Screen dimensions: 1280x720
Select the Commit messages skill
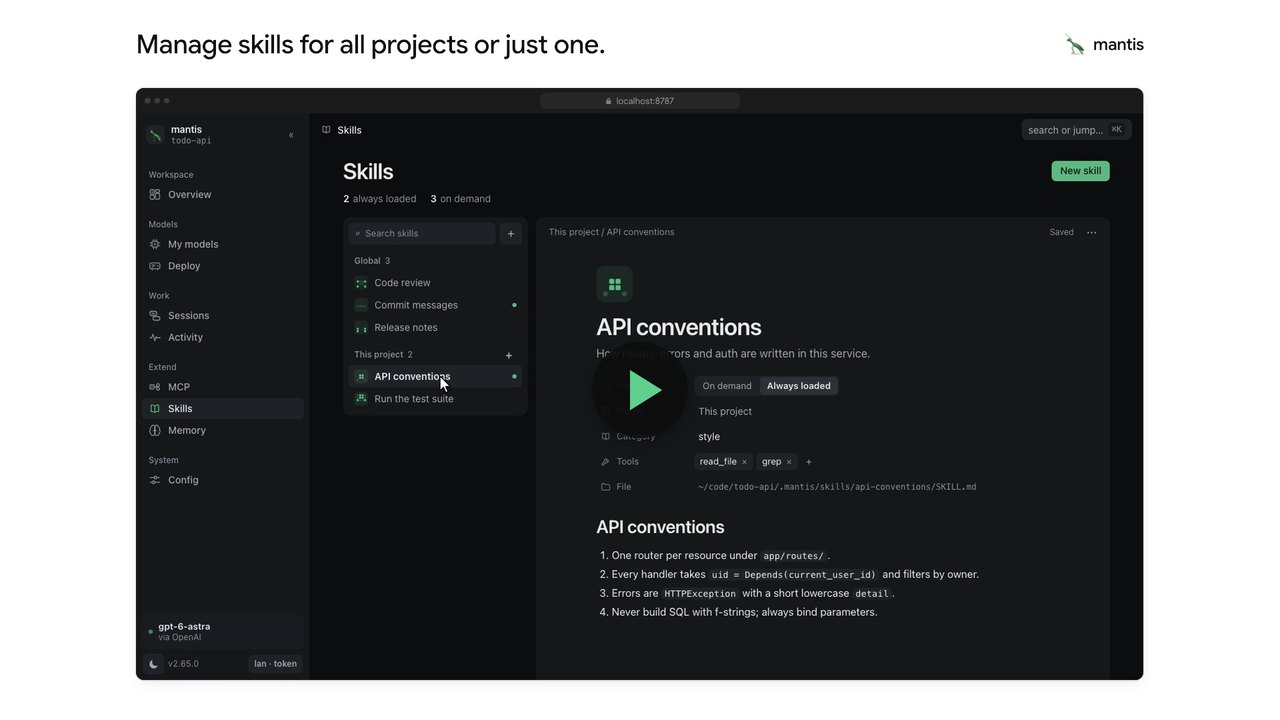click(435, 305)
